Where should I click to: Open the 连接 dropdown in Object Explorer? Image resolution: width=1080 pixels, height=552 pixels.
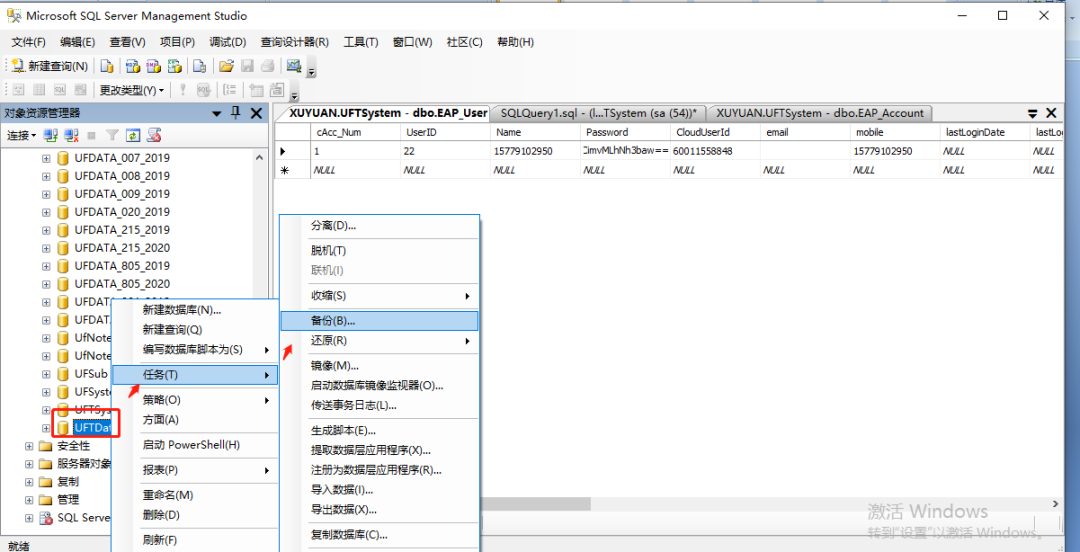pyautogui.click(x=22, y=135)
